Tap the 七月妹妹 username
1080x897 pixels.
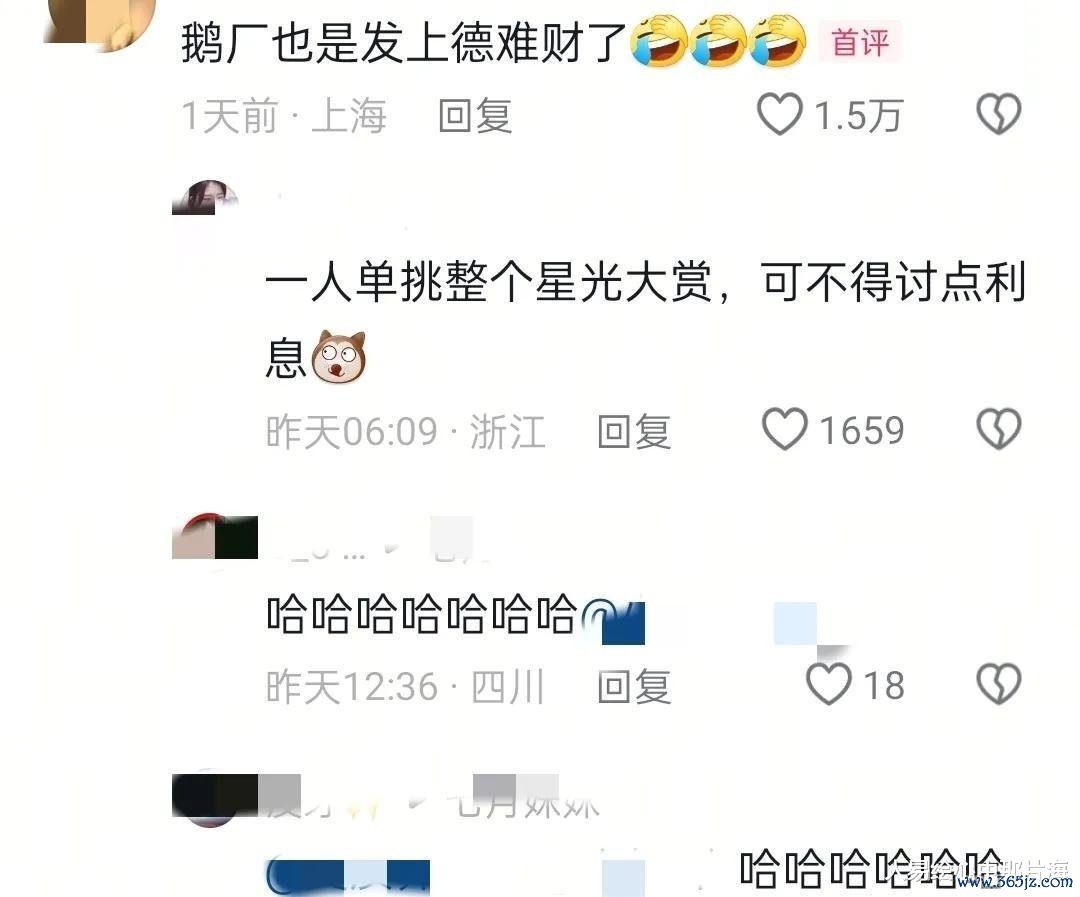coord(528,801)
